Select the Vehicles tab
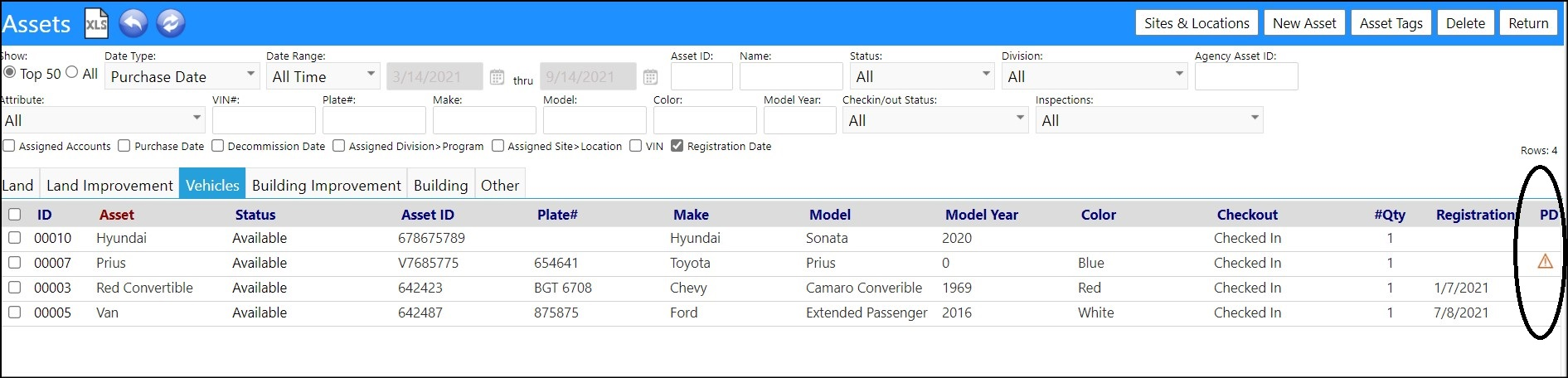Image resolution: width=1568 pixels, height=378 pixels. (x=212, y=185)
